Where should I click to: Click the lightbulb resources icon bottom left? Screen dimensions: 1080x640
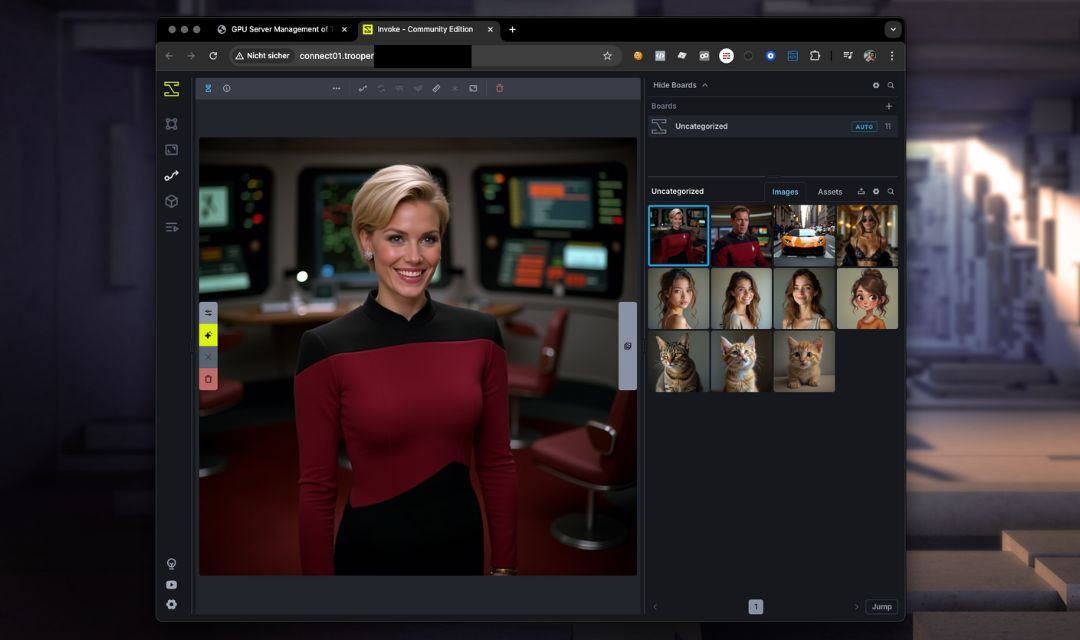tap(171, 564)
